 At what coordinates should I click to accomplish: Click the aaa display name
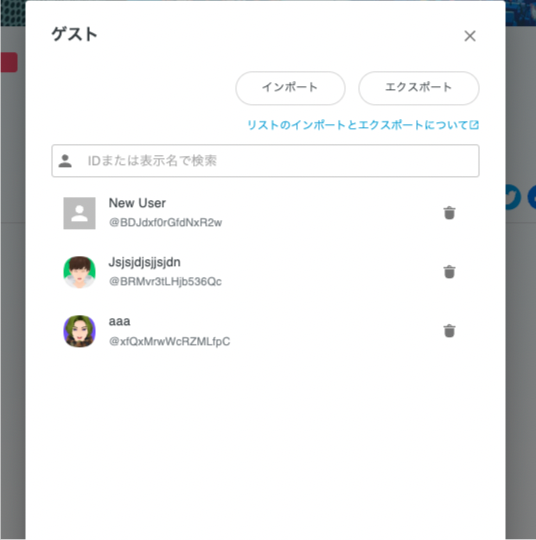[119, 322]
